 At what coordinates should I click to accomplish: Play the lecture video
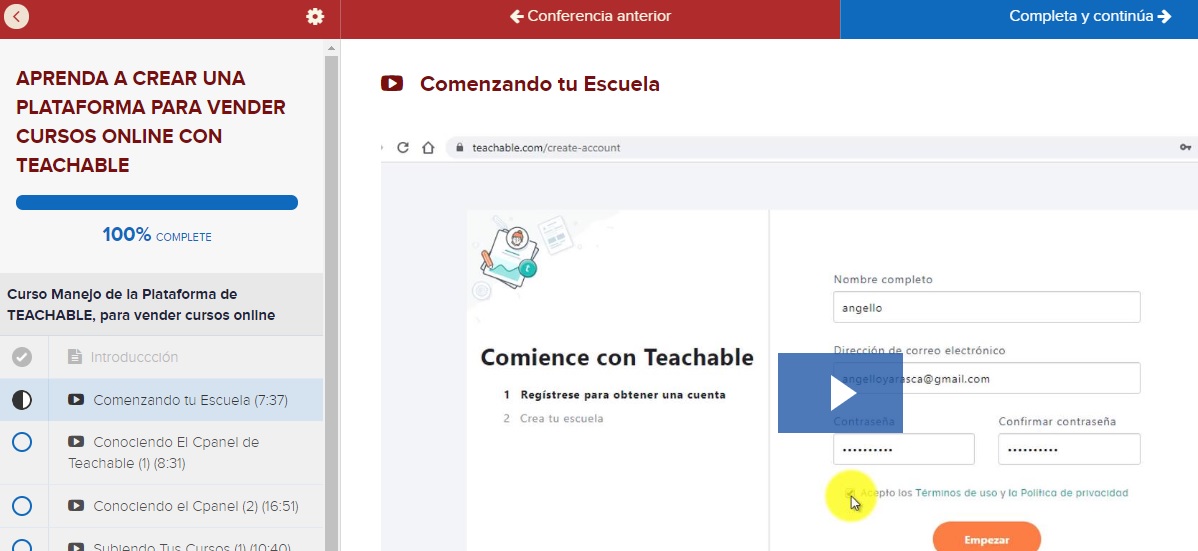click(840, 393)
